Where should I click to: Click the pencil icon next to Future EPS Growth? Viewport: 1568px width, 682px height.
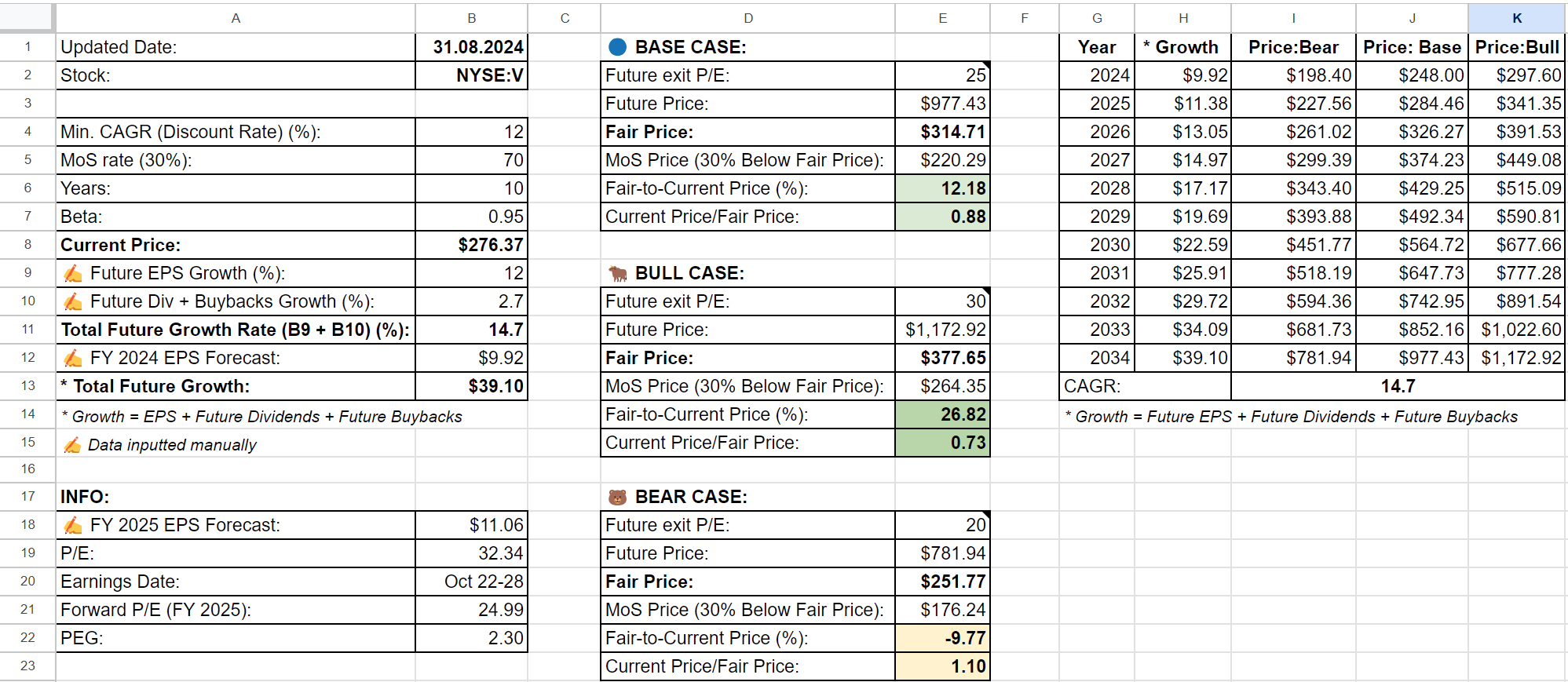point(72,273)
